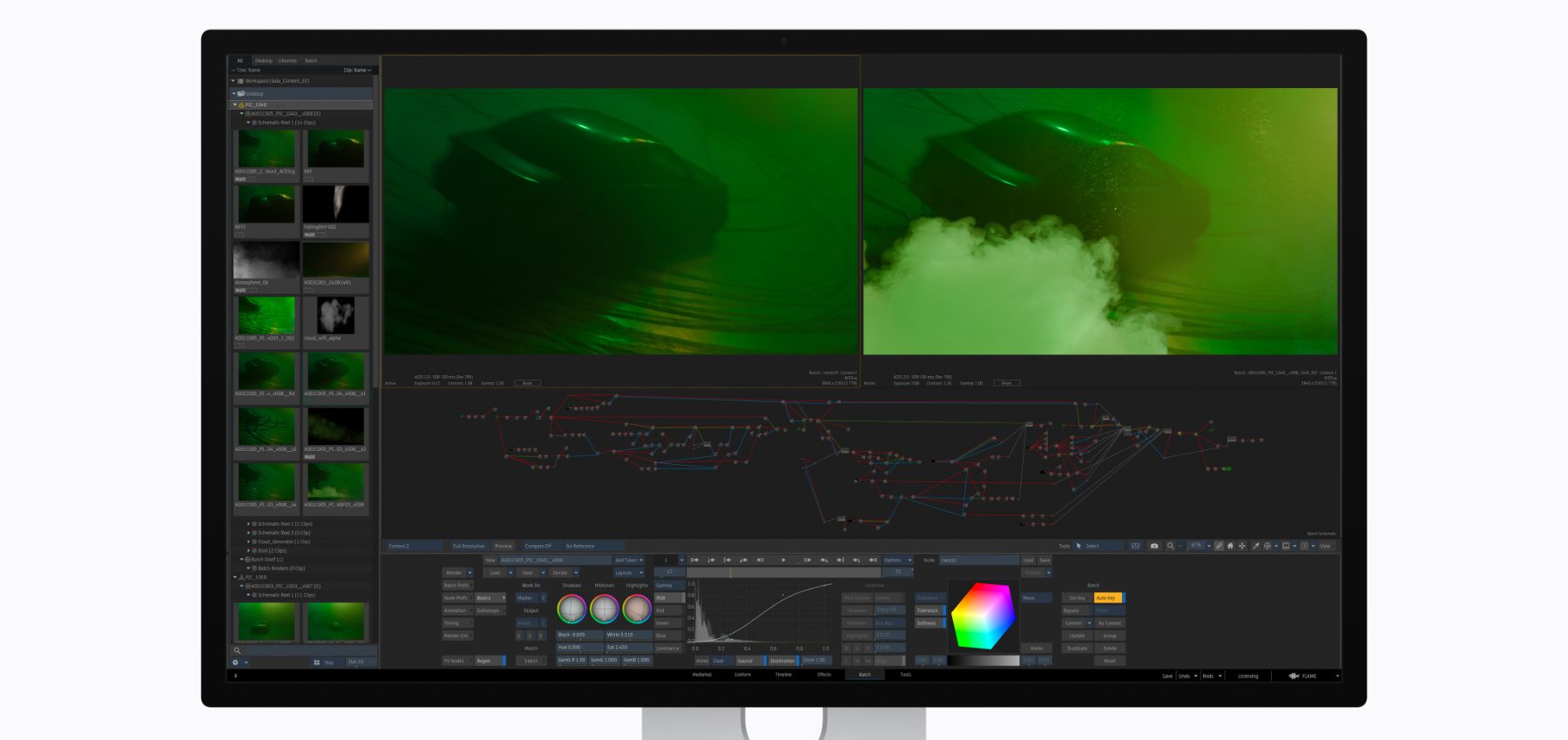Select the pan crosshair arrows icon
This screenshot has width=1568, height=740.
(x=1242, y=546)
